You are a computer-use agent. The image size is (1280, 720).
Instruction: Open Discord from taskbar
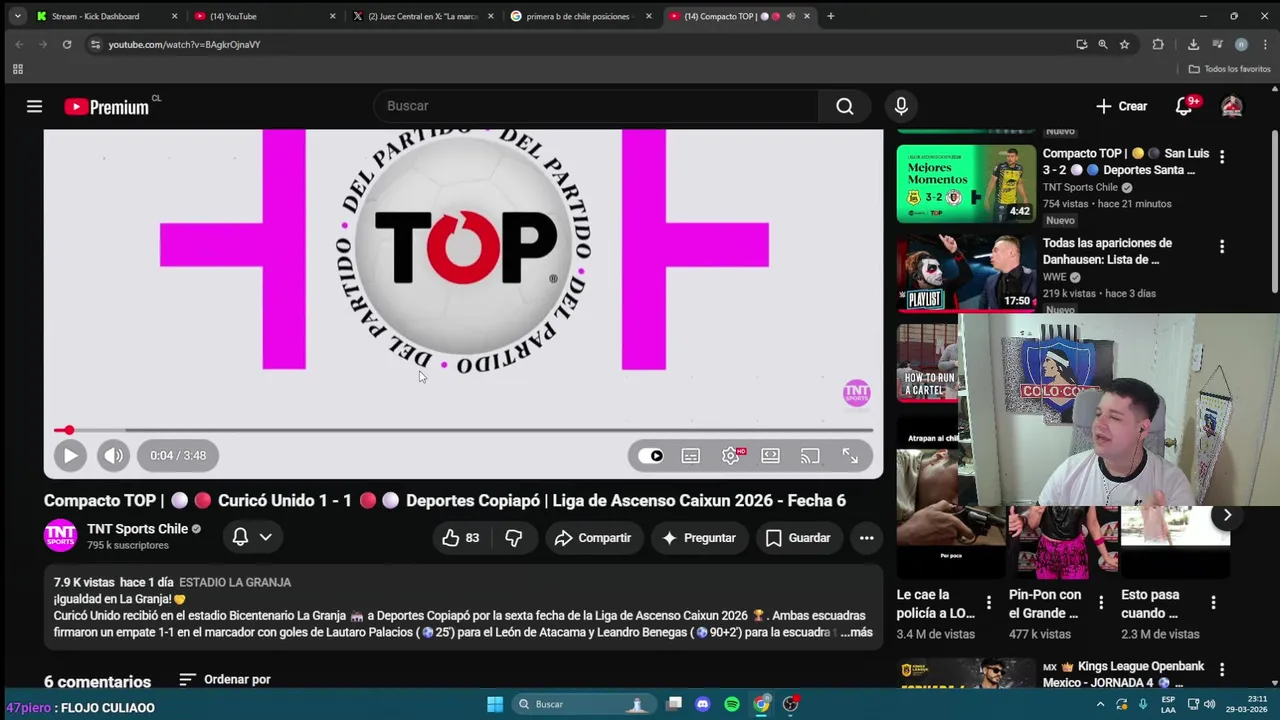click(x=702, y=704)
